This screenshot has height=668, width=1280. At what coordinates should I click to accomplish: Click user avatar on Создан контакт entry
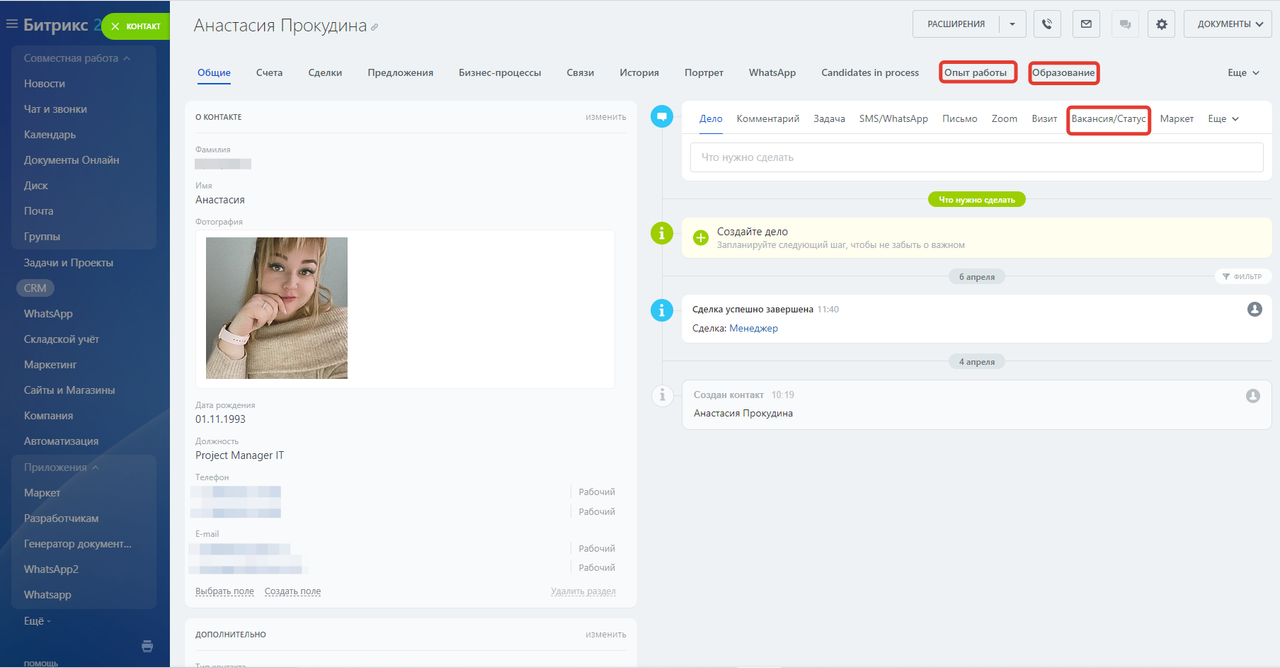pos(1253,396)
